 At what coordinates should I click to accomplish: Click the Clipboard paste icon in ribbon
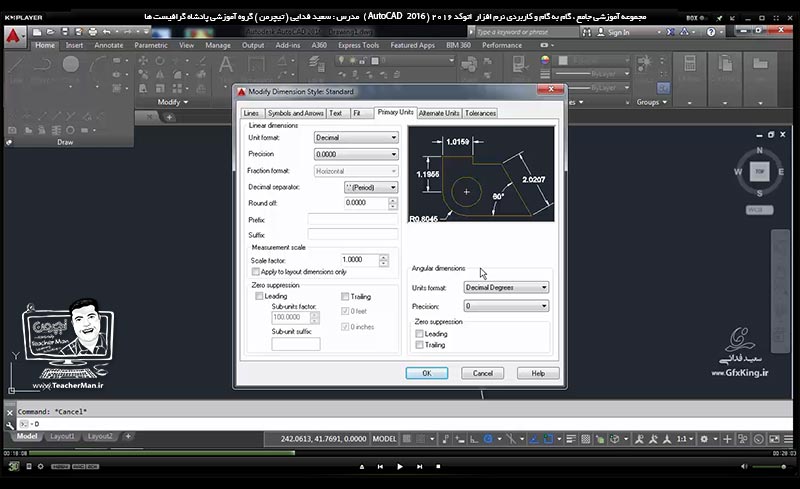(x=725, y=63)
